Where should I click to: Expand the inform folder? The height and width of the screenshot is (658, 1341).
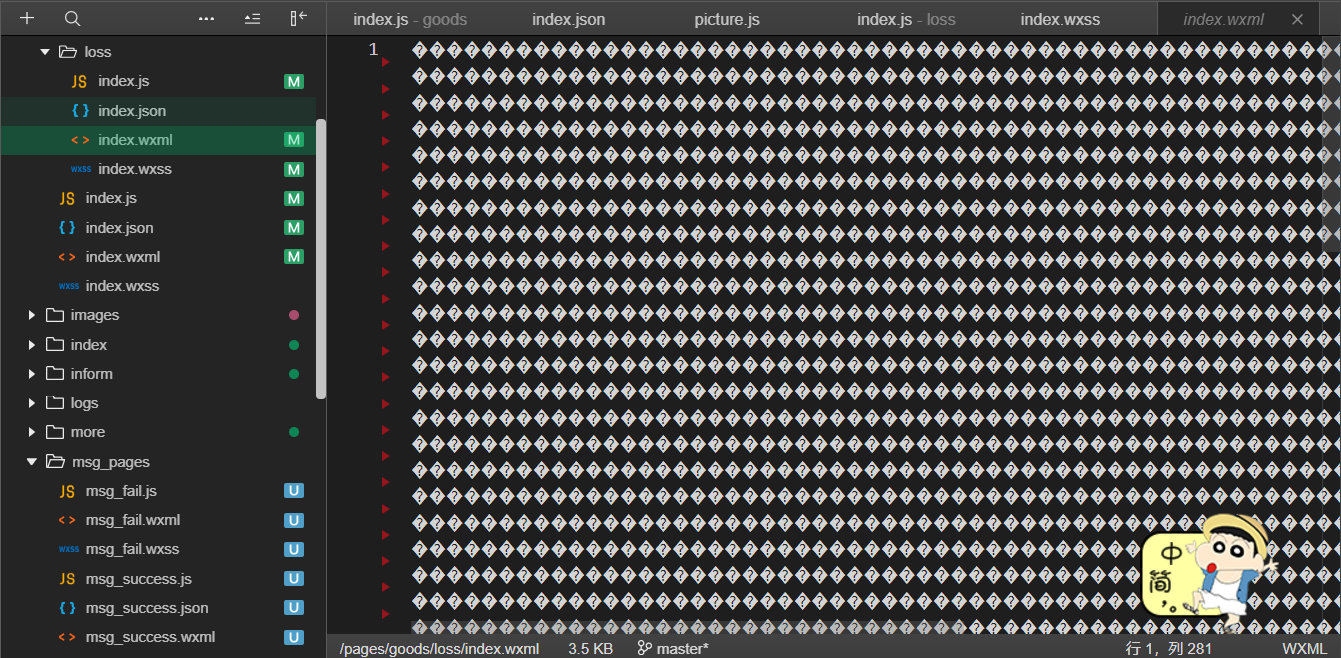(32, 373)
